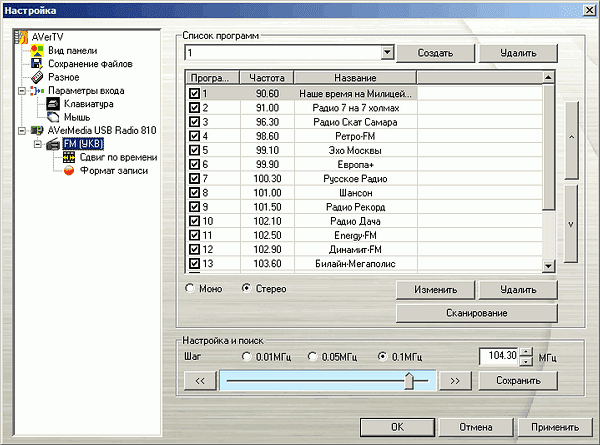The height and width of the screenshot is (445, 600).
Task: Click the Применить button
Action: pyautogui.click(x=555, y=427)
